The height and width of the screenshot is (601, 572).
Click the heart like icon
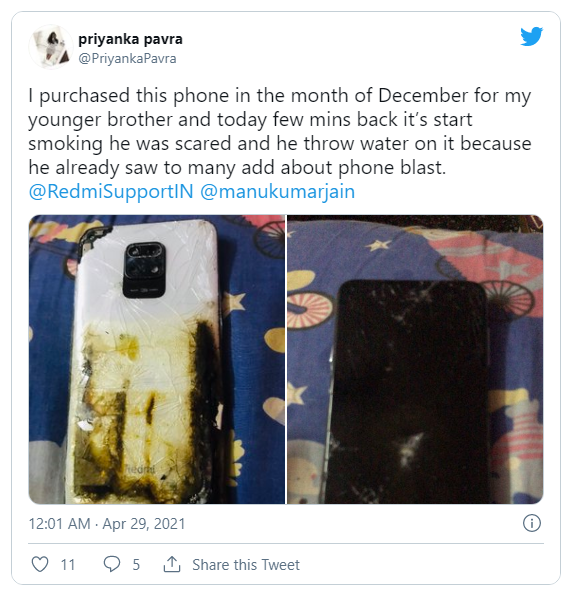click(40, 564)
